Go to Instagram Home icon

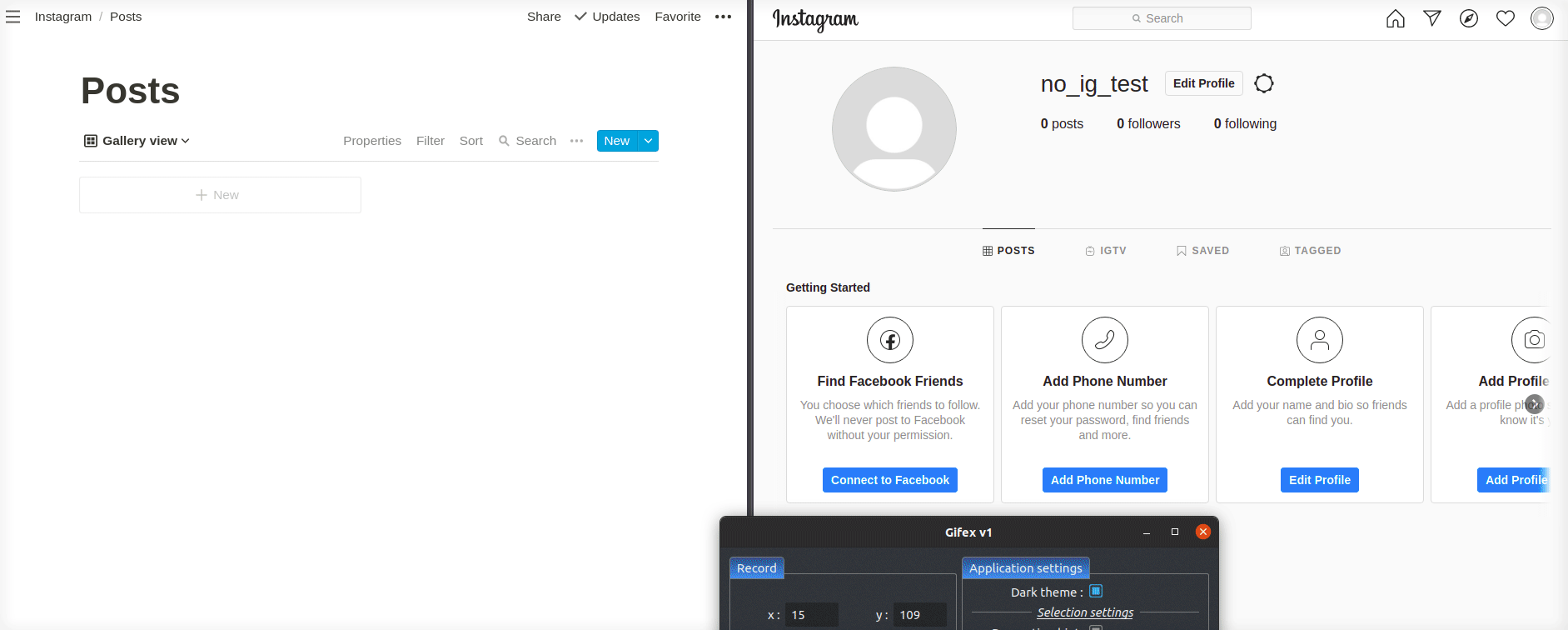point(1396,18)
